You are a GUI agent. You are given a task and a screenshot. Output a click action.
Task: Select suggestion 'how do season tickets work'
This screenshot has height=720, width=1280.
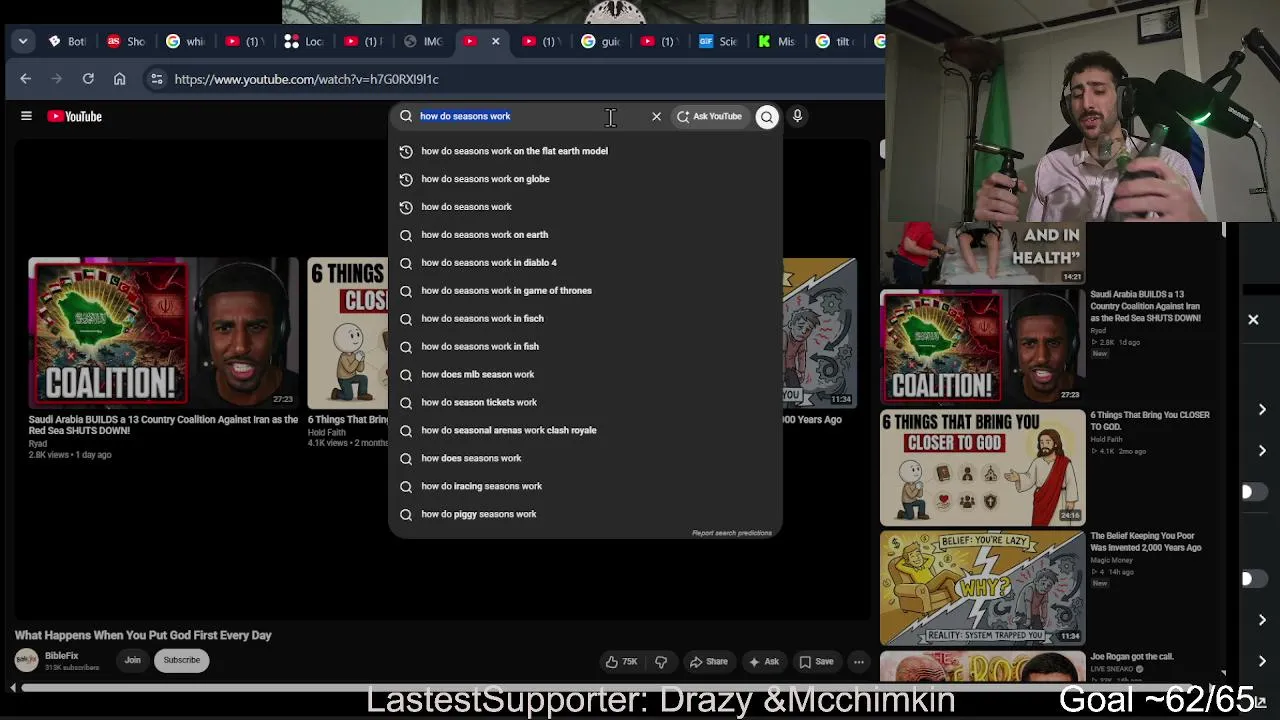pos(585,403)
